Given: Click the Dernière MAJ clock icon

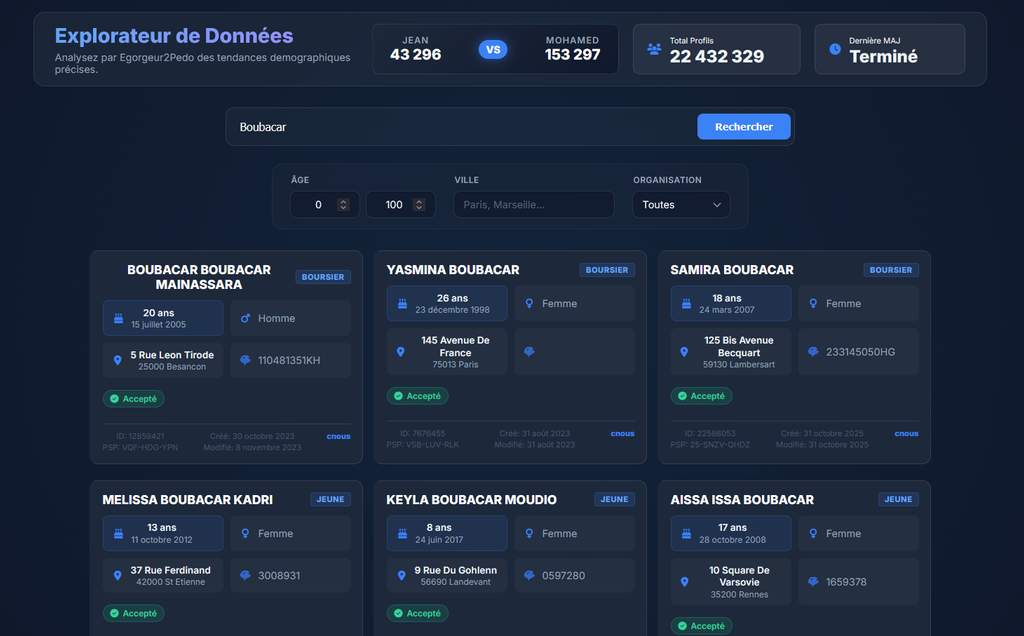Looking at the screenshot, I should [835, 49].
